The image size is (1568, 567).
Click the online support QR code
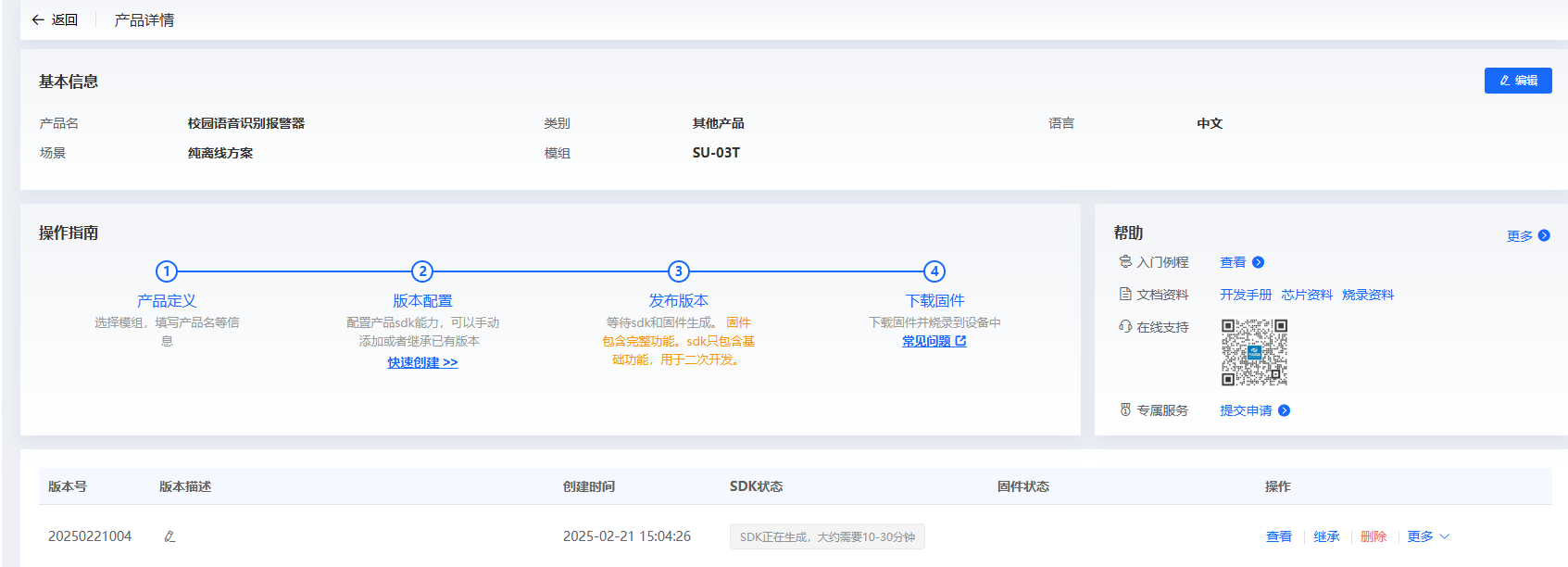1254,352
